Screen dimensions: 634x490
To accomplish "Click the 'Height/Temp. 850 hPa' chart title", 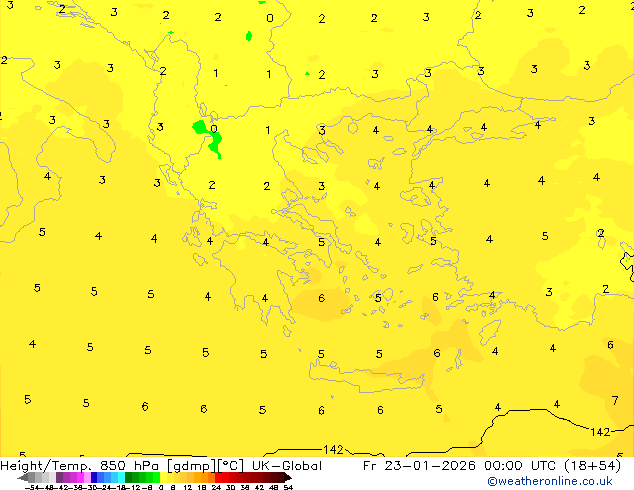I will pos(80,466).
